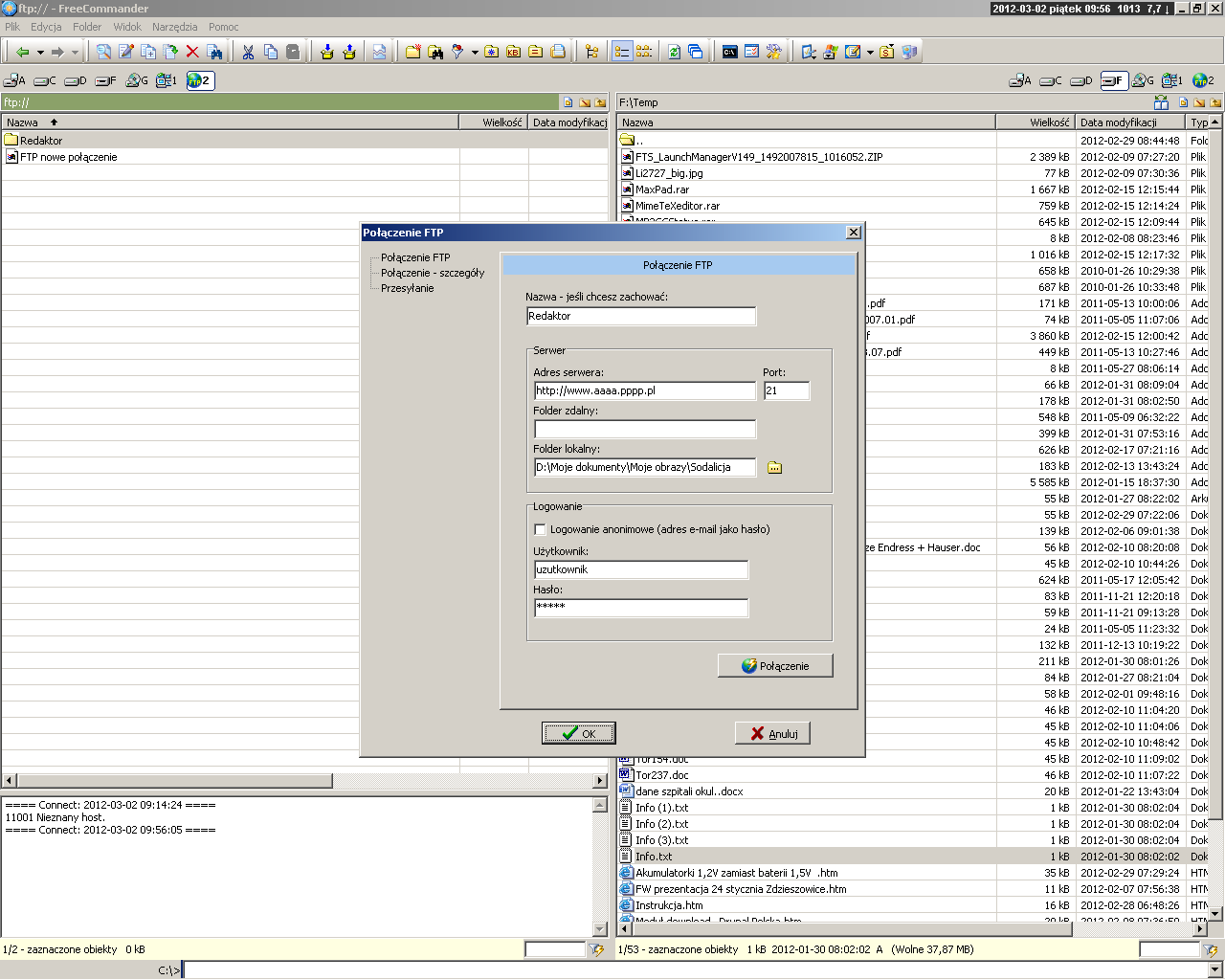Click the refresh icon in toolbar

click(x=674, y=52)
